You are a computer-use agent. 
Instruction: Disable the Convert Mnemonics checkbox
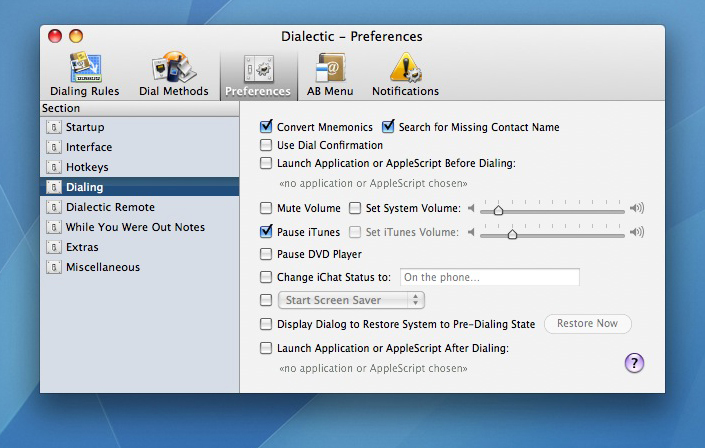click(x=266, y=127)
